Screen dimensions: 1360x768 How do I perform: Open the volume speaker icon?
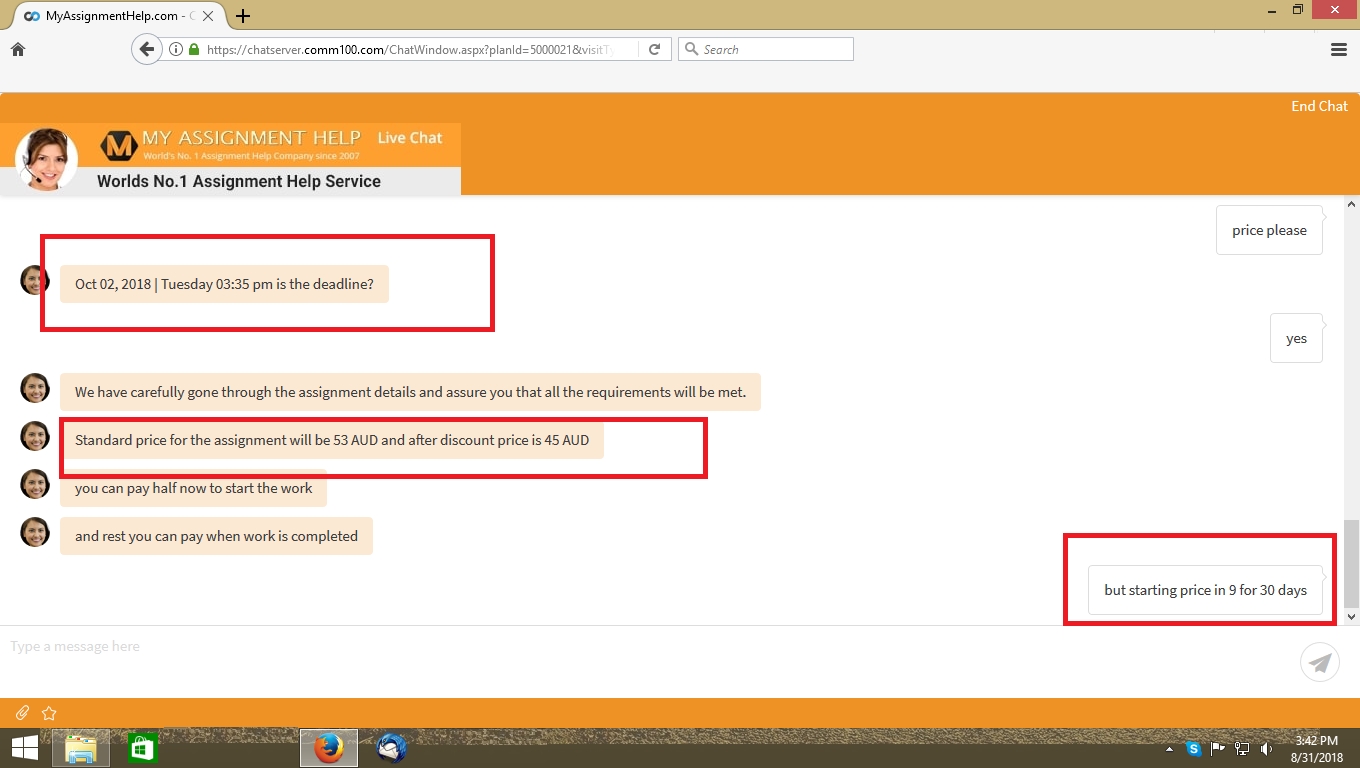pyautogui.click(x=1267, y=748)
